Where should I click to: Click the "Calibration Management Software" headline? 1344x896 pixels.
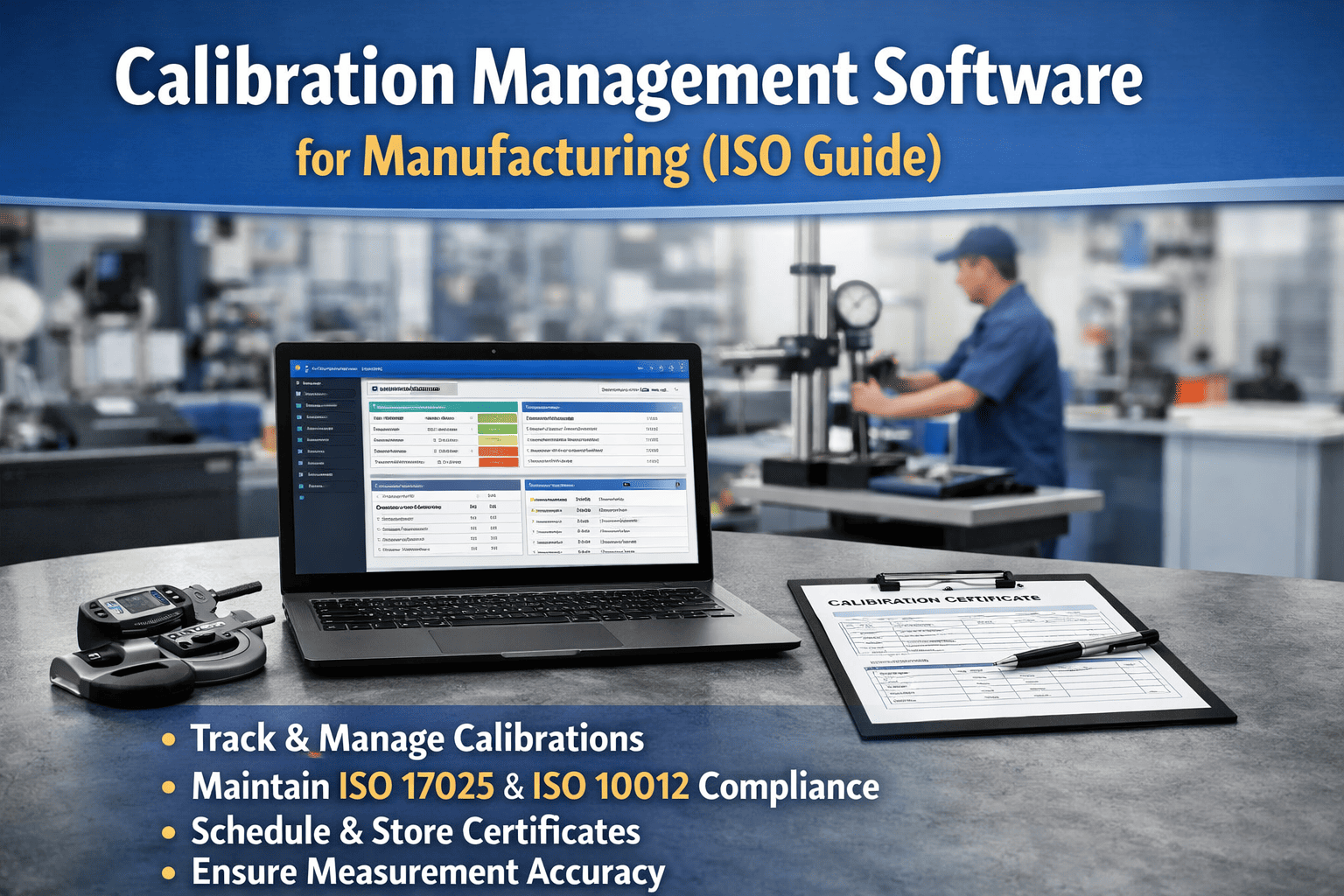[628, 81]
